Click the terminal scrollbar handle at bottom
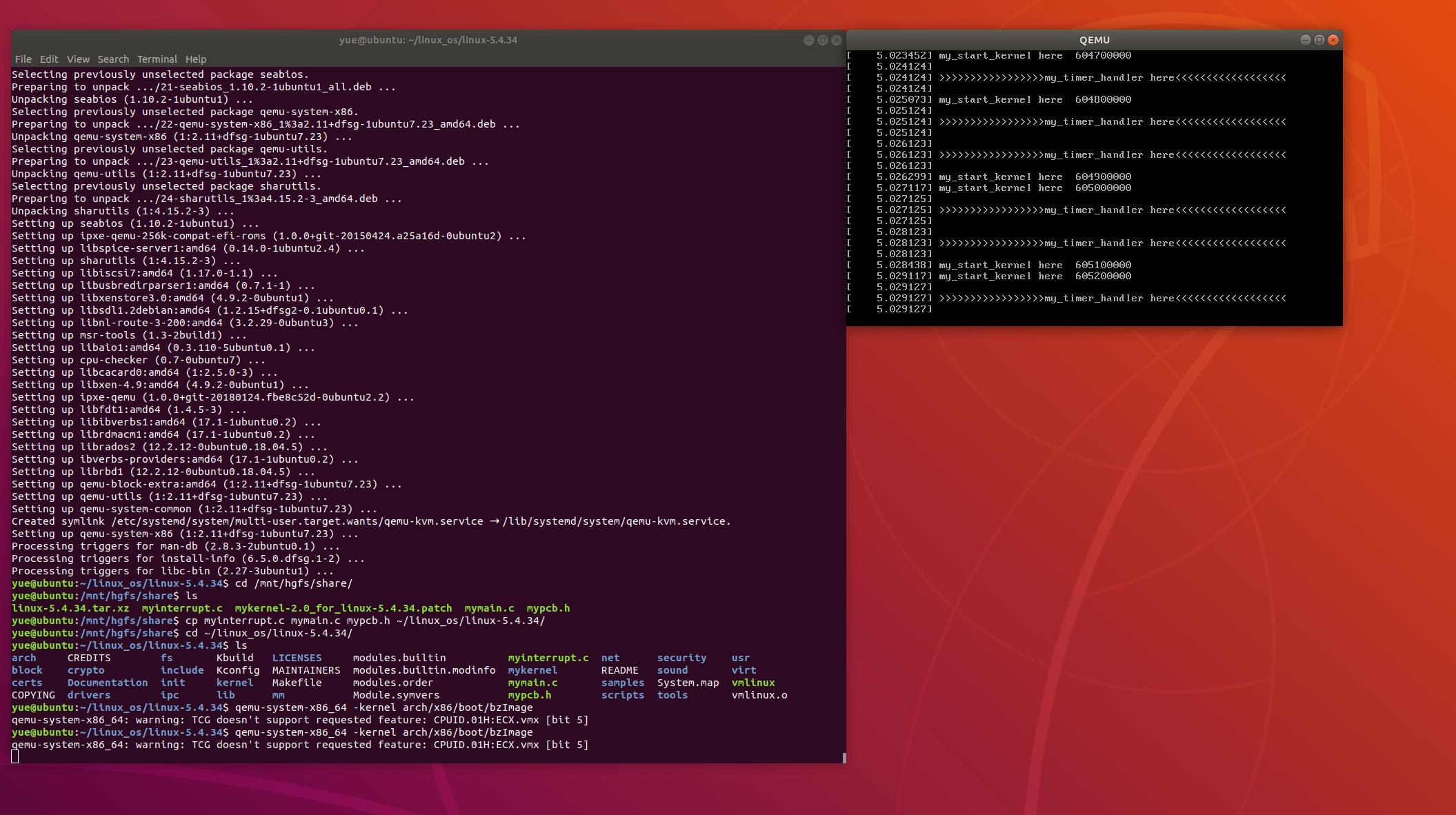Viewport: 1456px width, 815px height. 844,758
